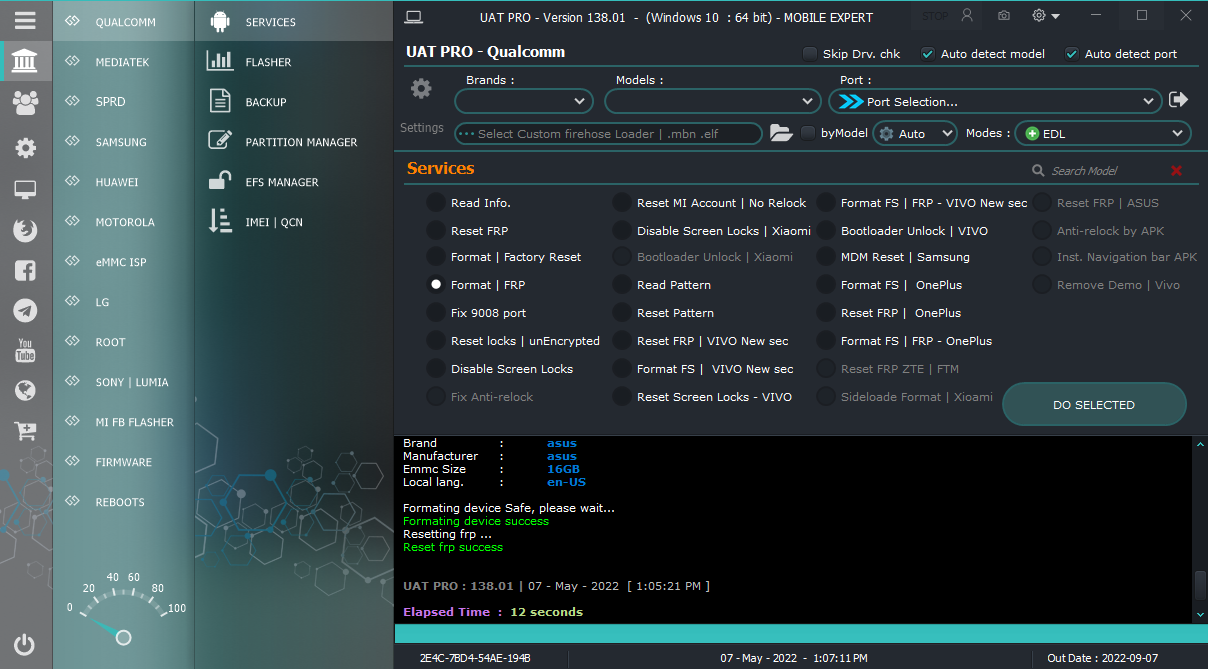Open the Firefox browser sidebar icon
This screenshot has width=1208, height=669.
[25, 230]
